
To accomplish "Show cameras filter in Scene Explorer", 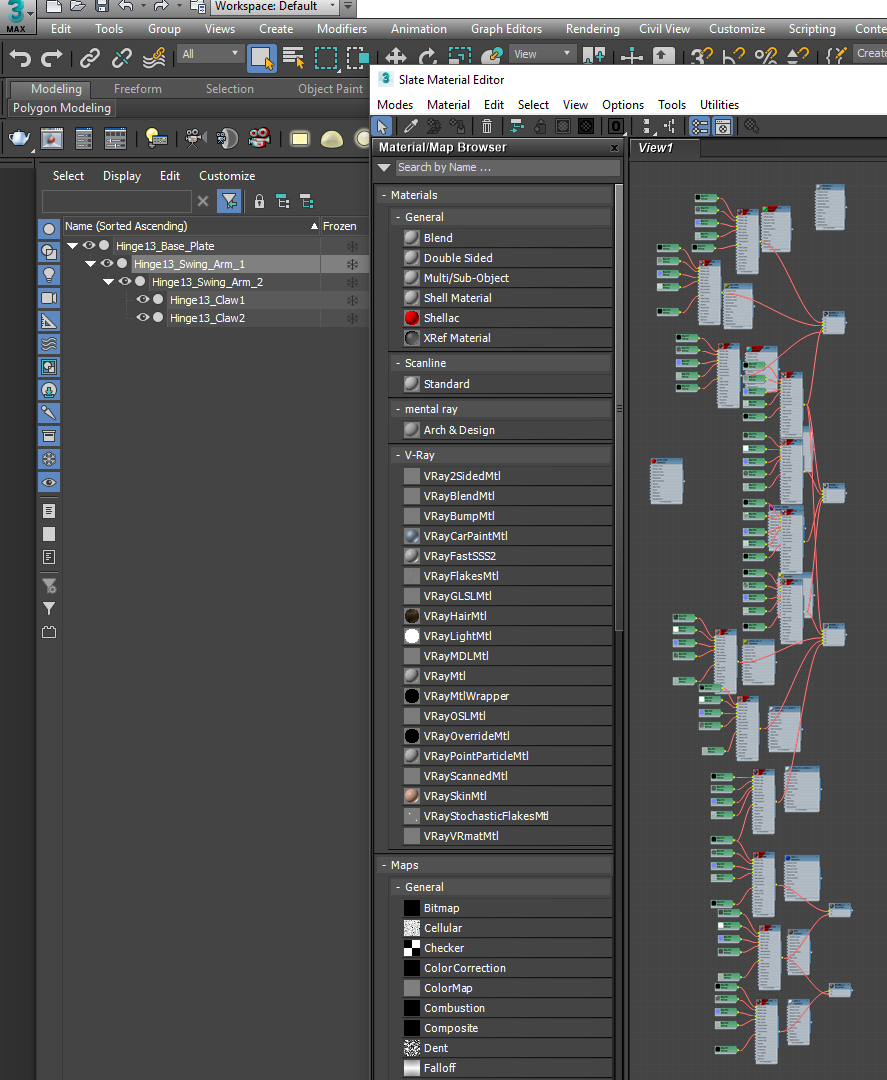I will pos(49,298).
